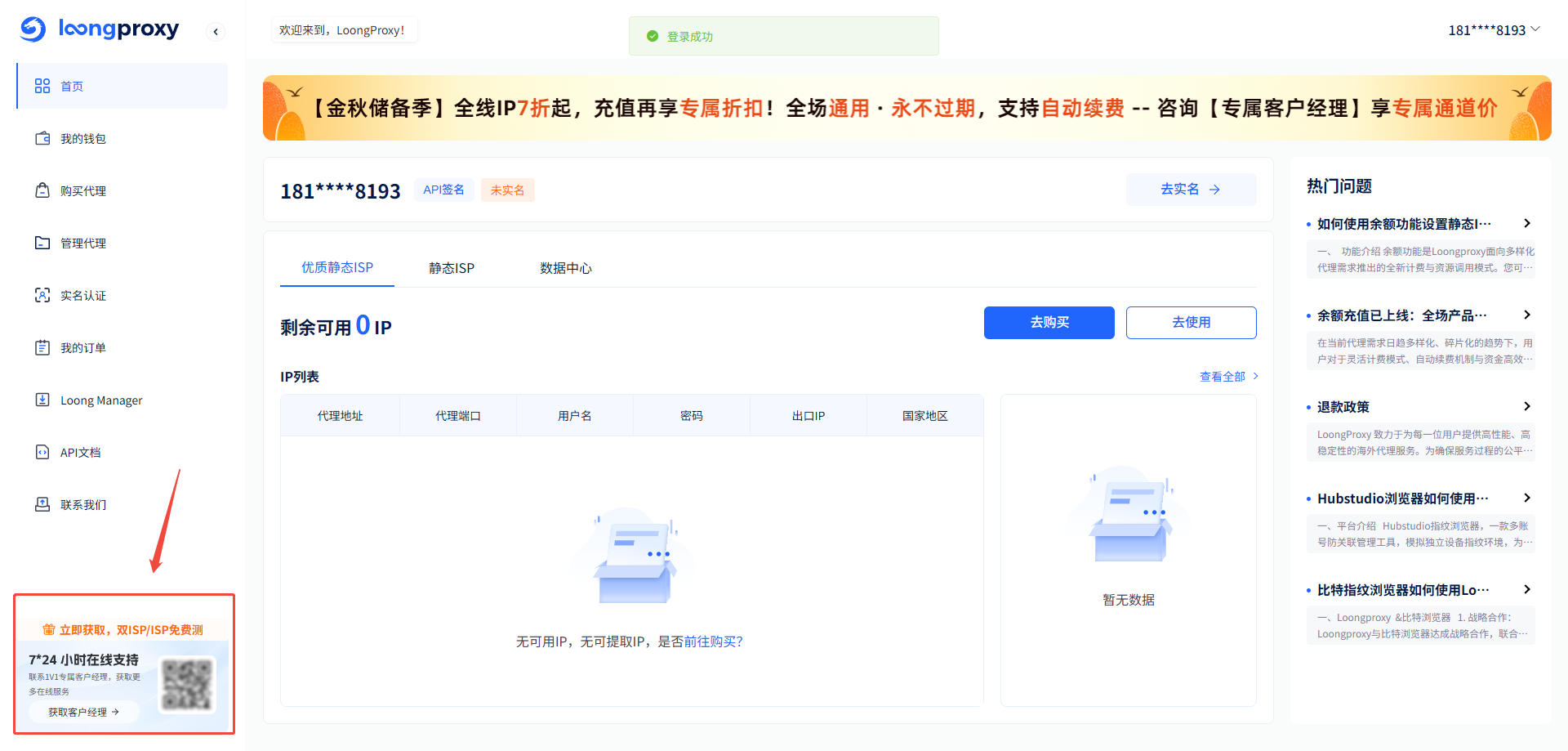Image resolution: width=1568 pixels, height=751 pixels.
Task: Click the shopping bag purchase proxy icon
Action: (x=42, y=190)
